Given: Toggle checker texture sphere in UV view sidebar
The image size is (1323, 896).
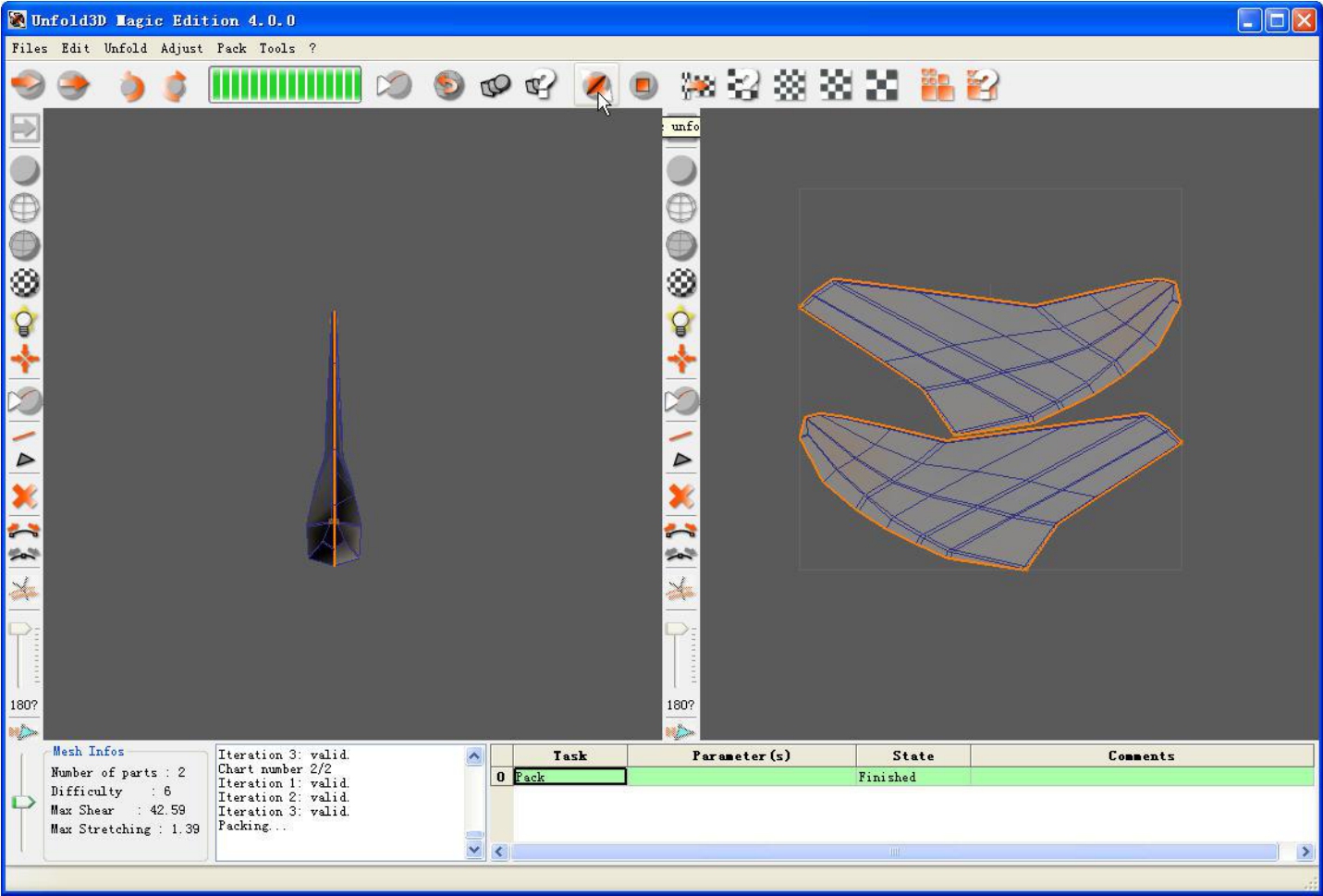Looking at the screenshot, I should tap(681, 283).
